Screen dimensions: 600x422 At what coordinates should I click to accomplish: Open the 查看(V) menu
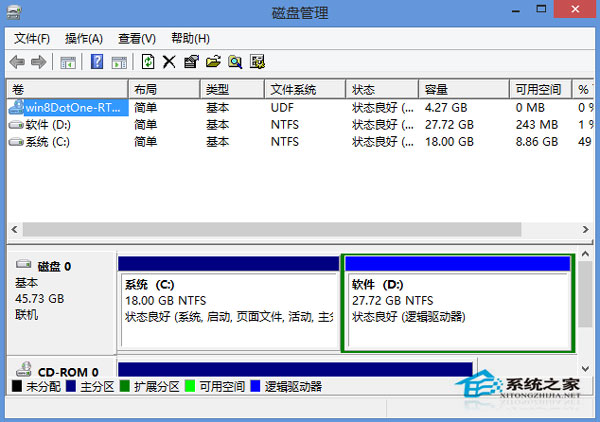click(137, 39)
